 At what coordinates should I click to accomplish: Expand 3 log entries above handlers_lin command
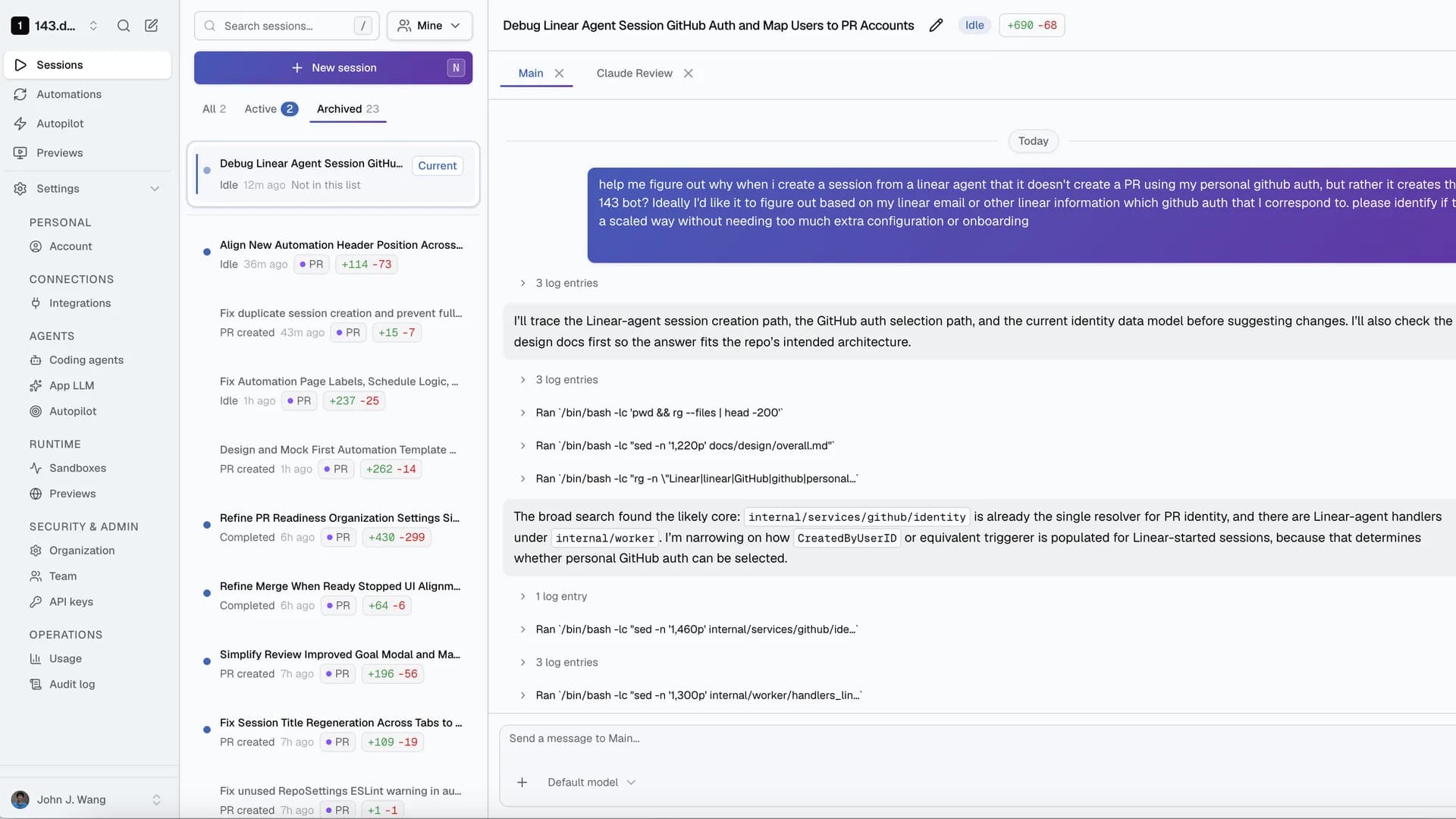pyautogui.click(x=559, y=663)
